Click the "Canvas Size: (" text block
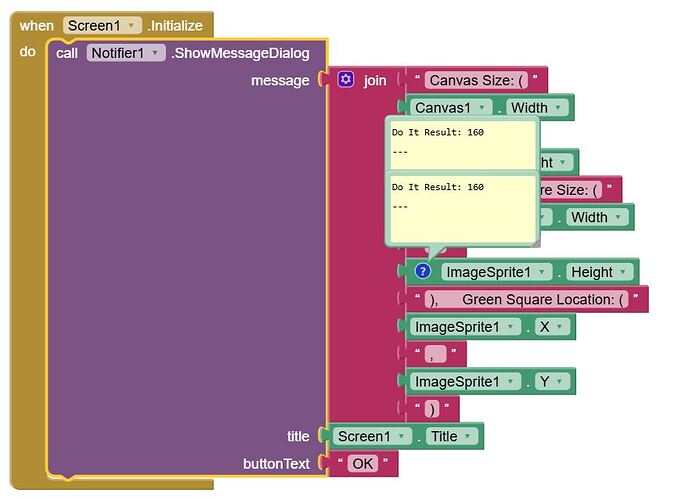Screen dimensions: 688x500 tap(475, 80)
